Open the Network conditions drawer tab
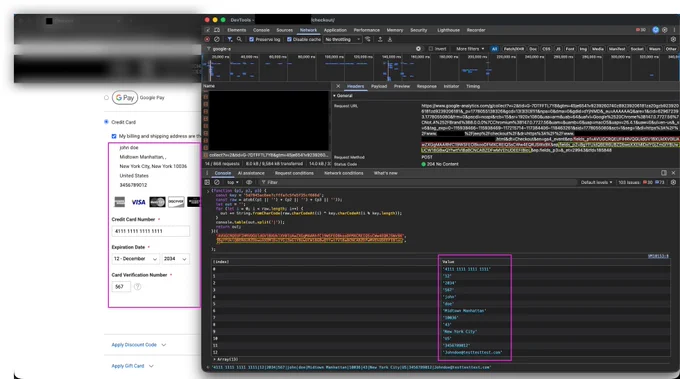 343,173
